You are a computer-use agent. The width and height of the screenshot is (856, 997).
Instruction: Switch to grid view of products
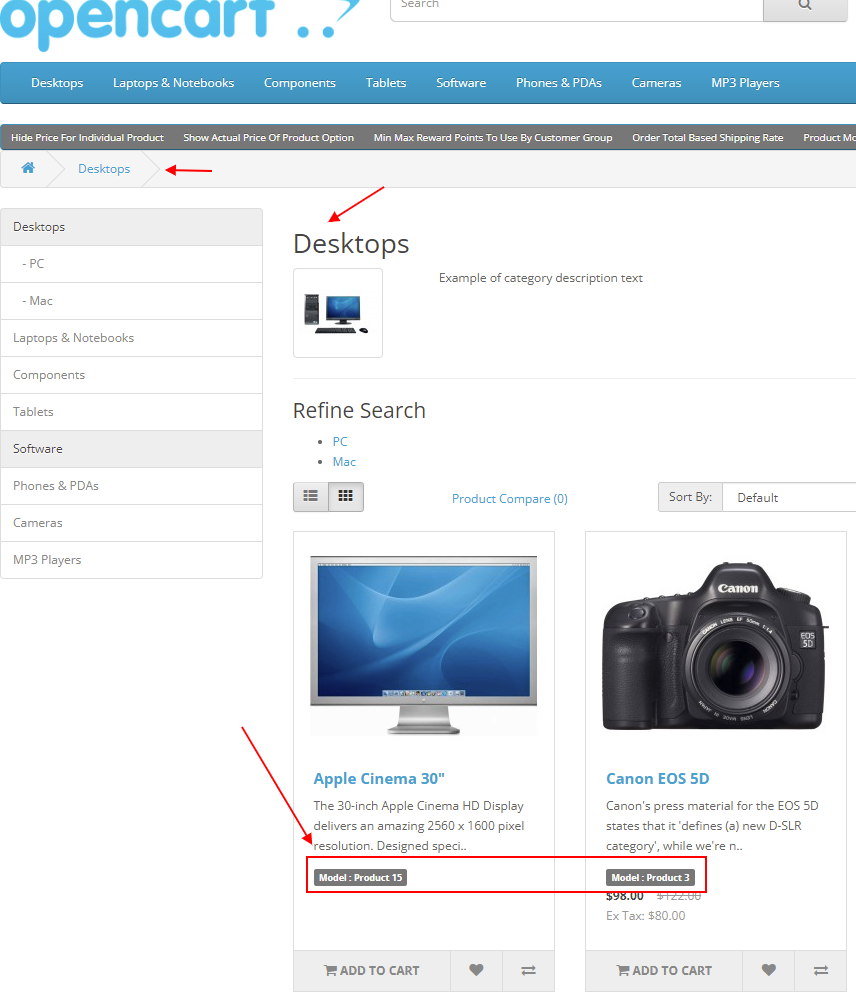pos(346,496)
